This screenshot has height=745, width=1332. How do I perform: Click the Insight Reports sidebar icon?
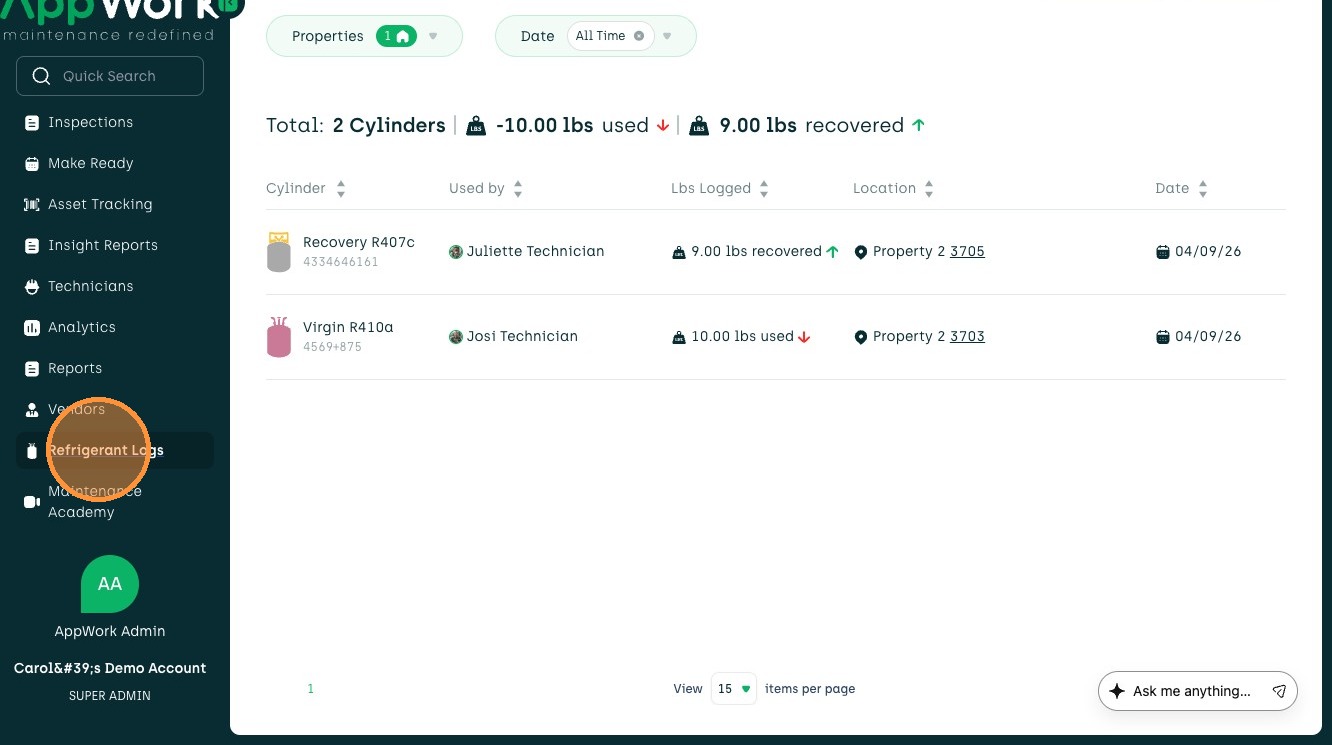tap(31, 246)
